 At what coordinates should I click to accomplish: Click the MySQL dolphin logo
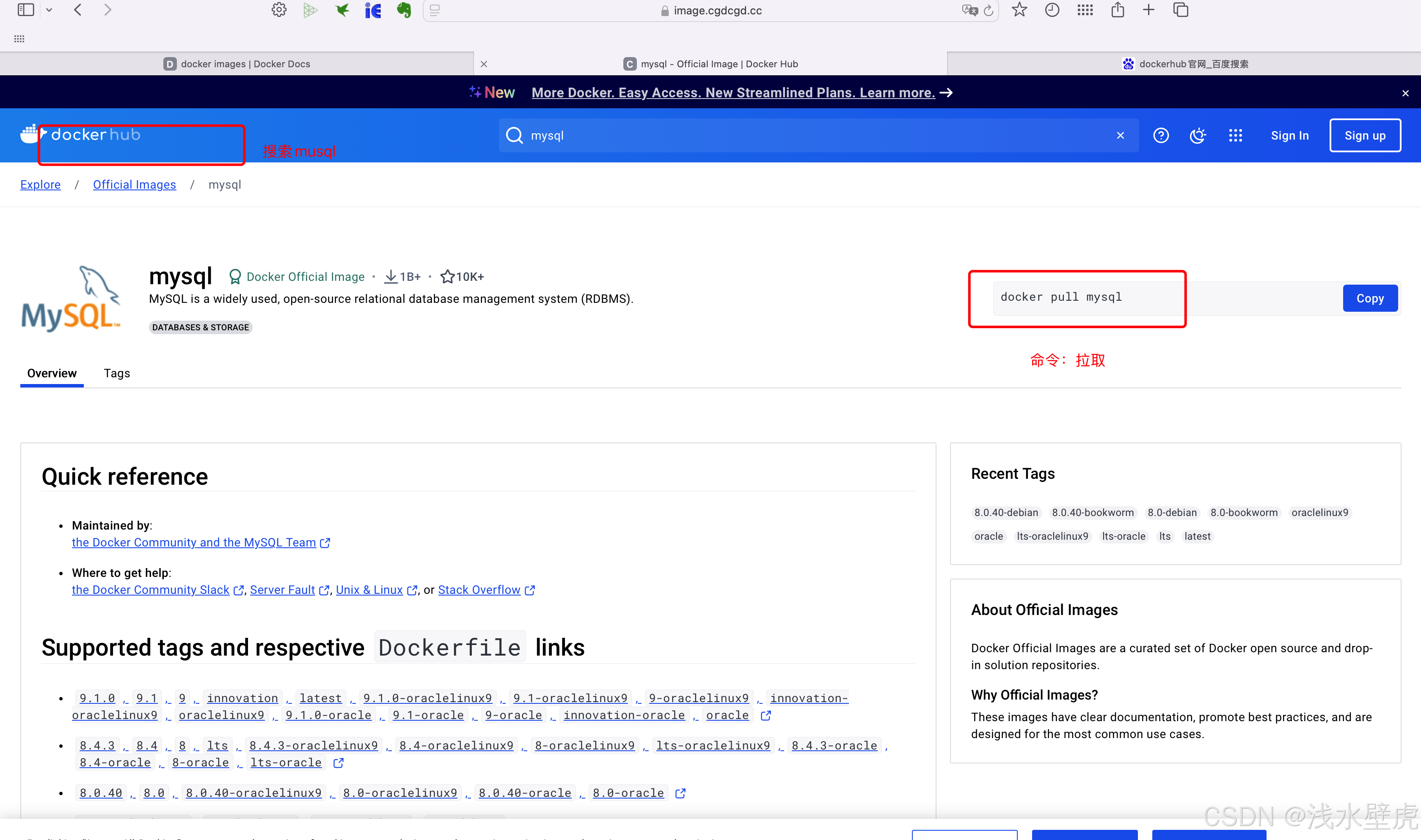(72, 298)
